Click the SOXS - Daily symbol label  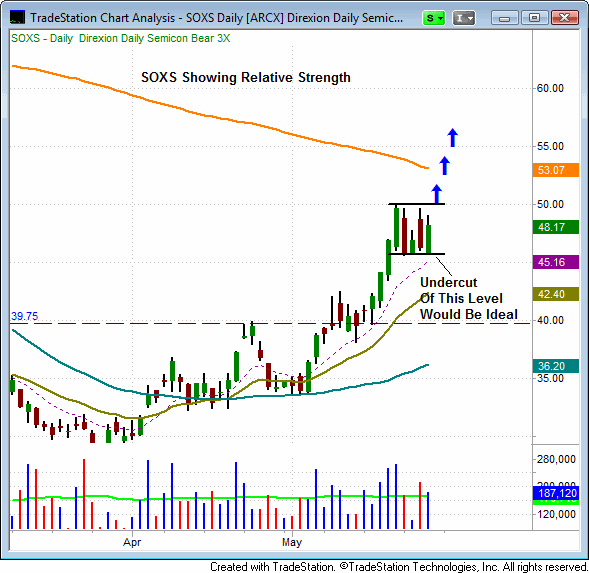click(42, 38)
